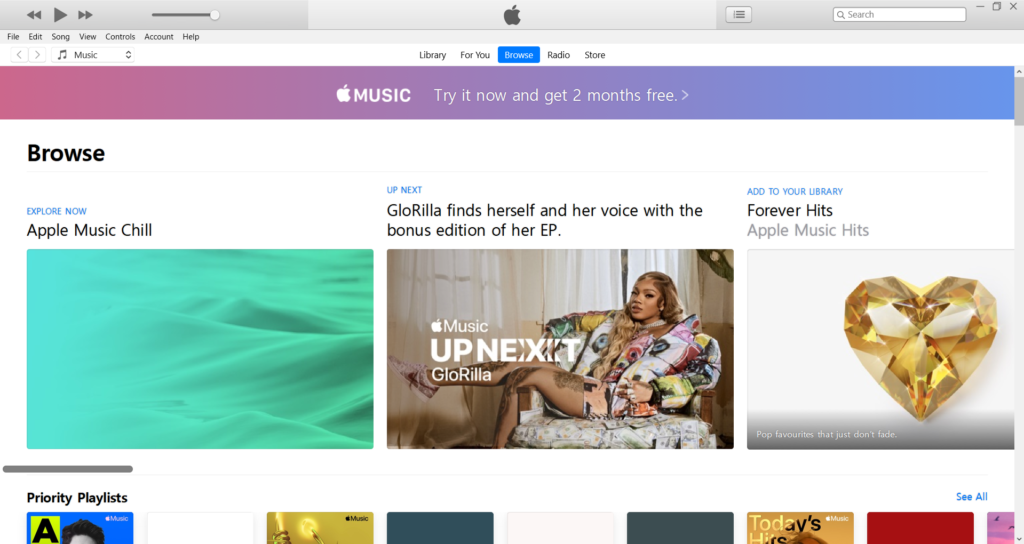Viewport: 1024px width, 544px height.
Task: Open the Song menu
Action: click(61, 37)
